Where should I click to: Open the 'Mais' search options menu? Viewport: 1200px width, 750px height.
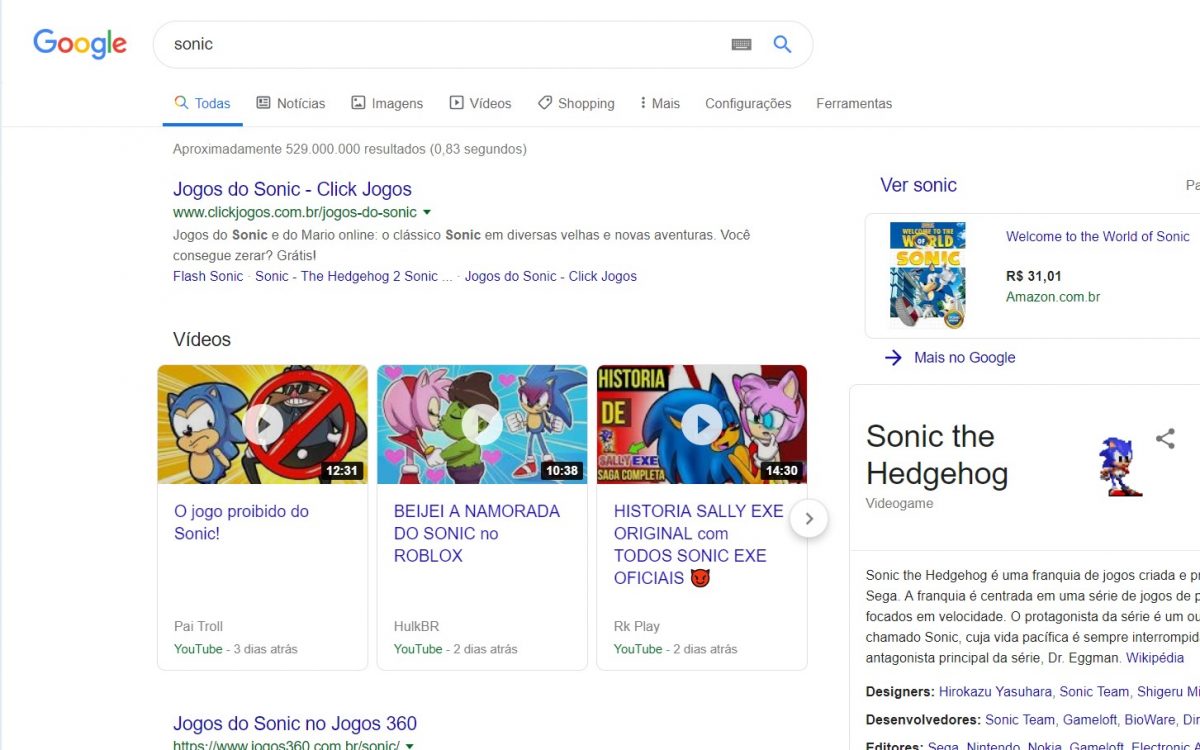[659, 103]
